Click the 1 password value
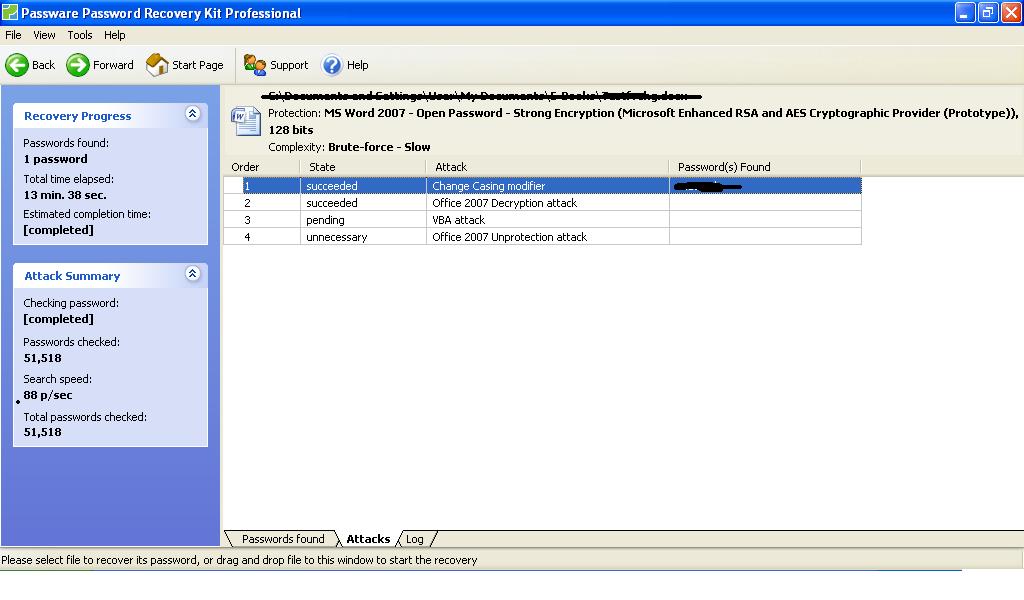This screenshot has width=1024, height=600. [x=56, y=159]
